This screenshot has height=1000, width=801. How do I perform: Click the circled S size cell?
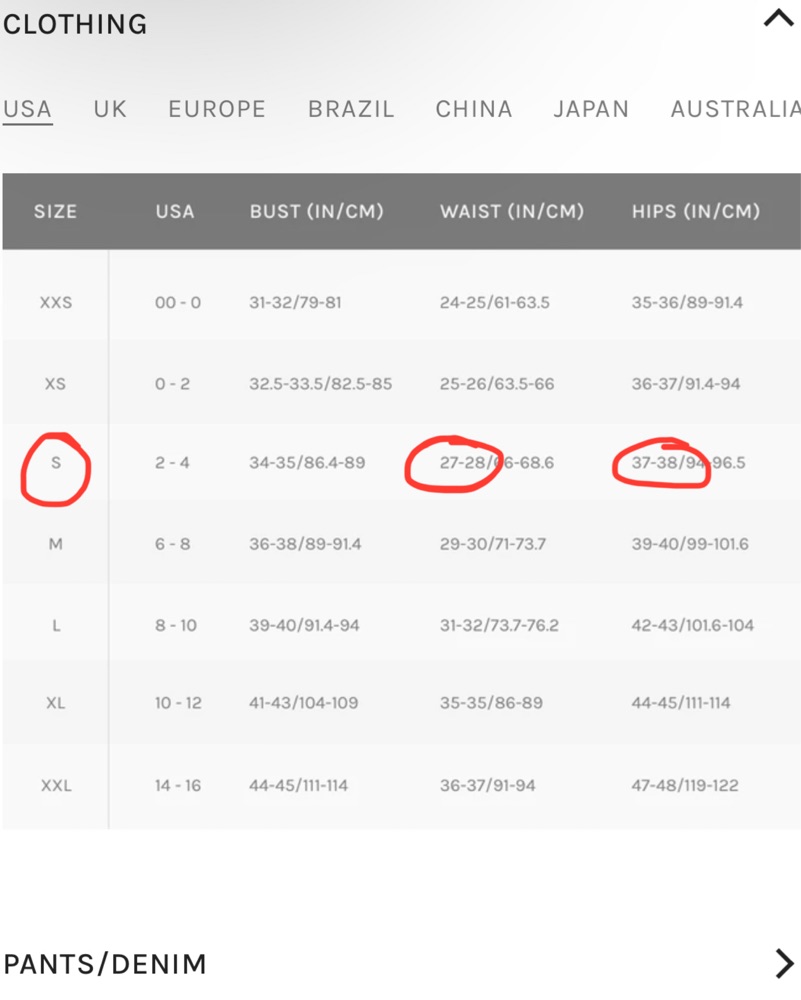tap(56, 463)
